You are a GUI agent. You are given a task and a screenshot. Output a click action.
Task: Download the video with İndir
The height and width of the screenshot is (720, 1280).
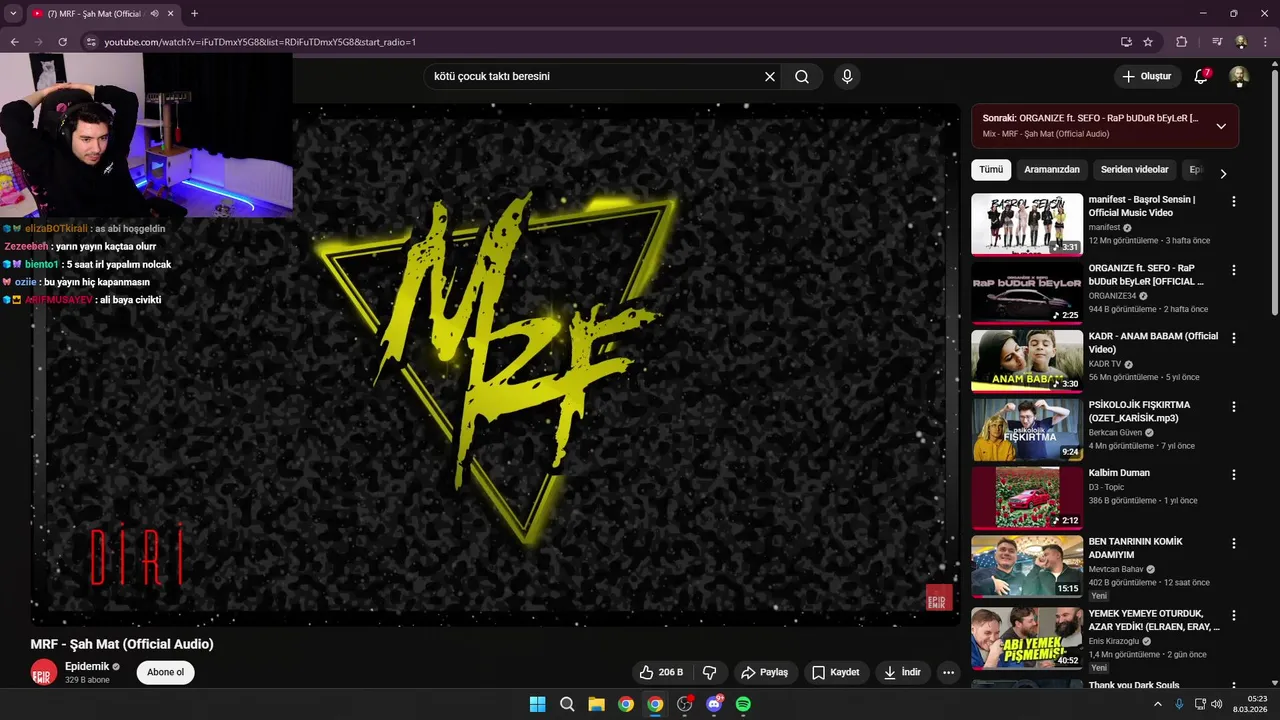(902, 672)
